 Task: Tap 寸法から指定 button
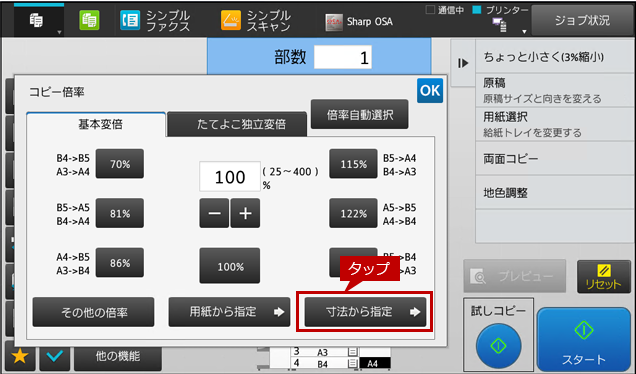coord(365,312)
